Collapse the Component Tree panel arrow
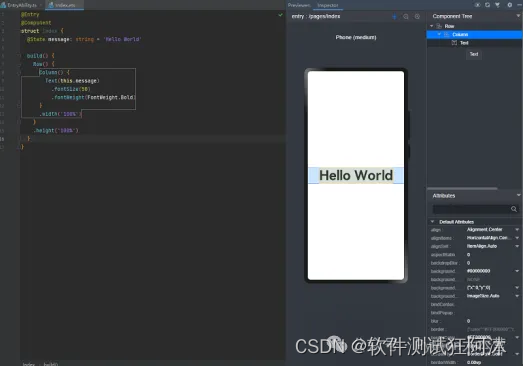 (x=518, y=16)
